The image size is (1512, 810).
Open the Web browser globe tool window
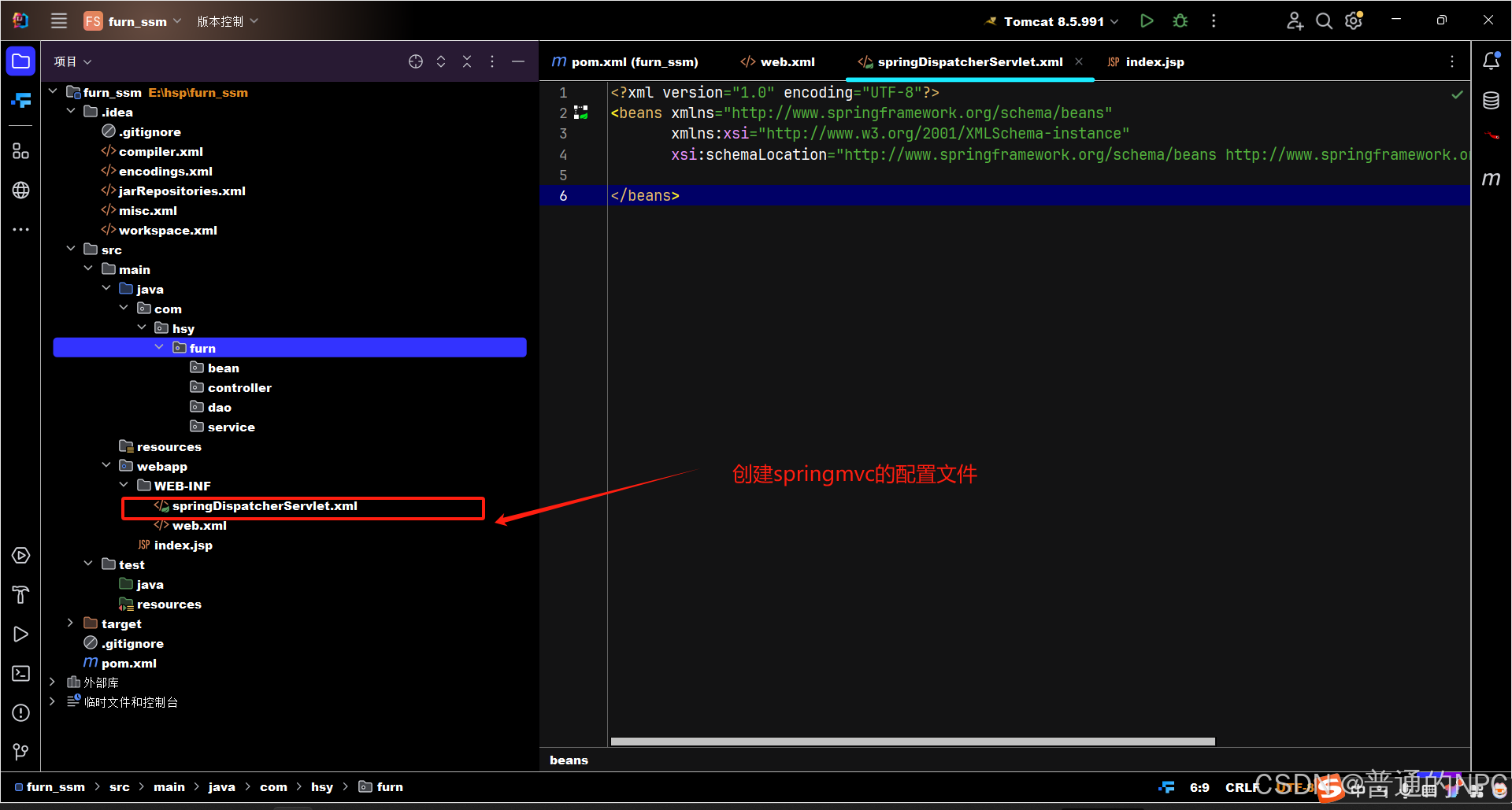click(21, 190)
